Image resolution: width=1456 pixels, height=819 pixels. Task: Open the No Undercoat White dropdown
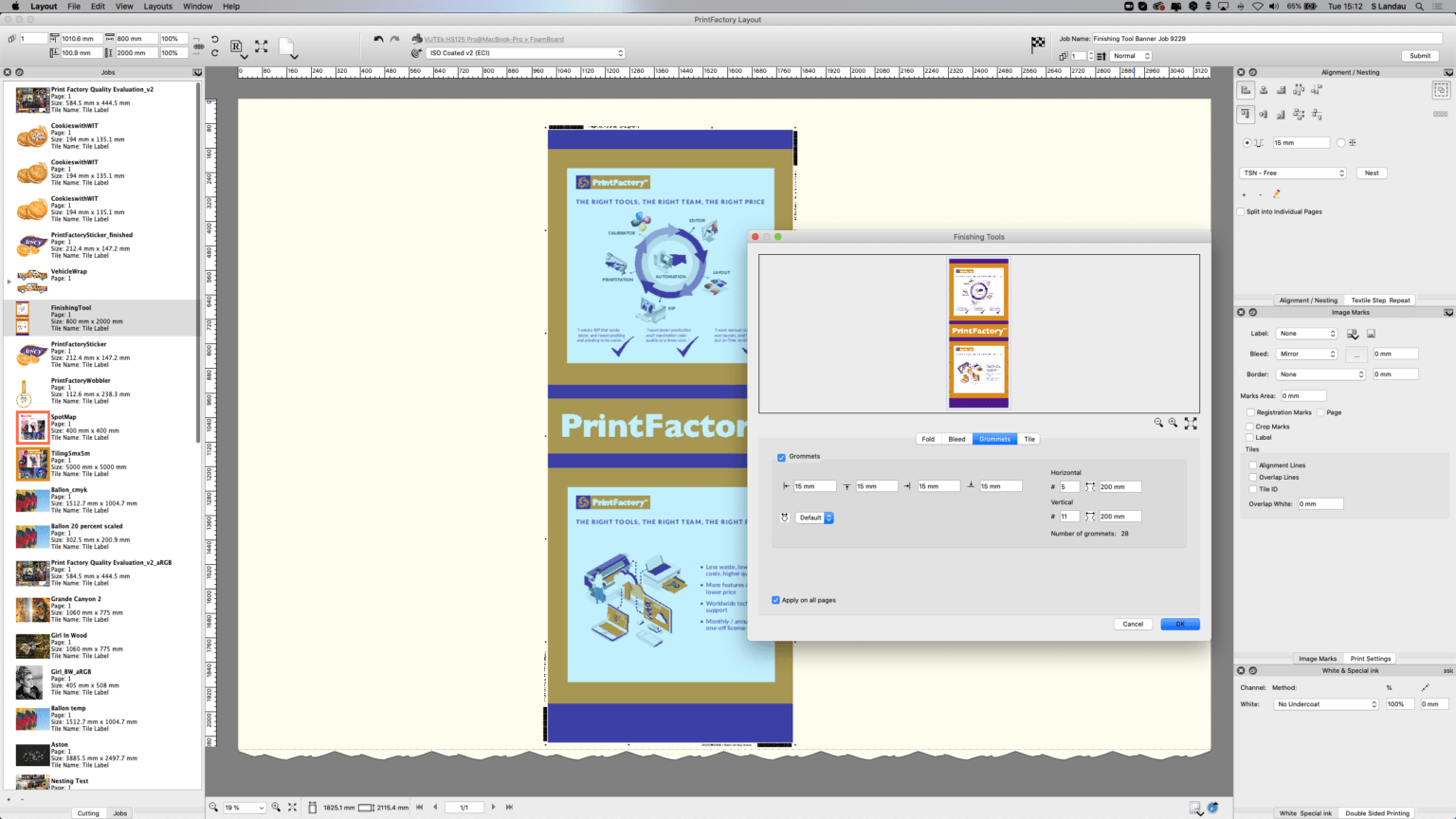1326,704
